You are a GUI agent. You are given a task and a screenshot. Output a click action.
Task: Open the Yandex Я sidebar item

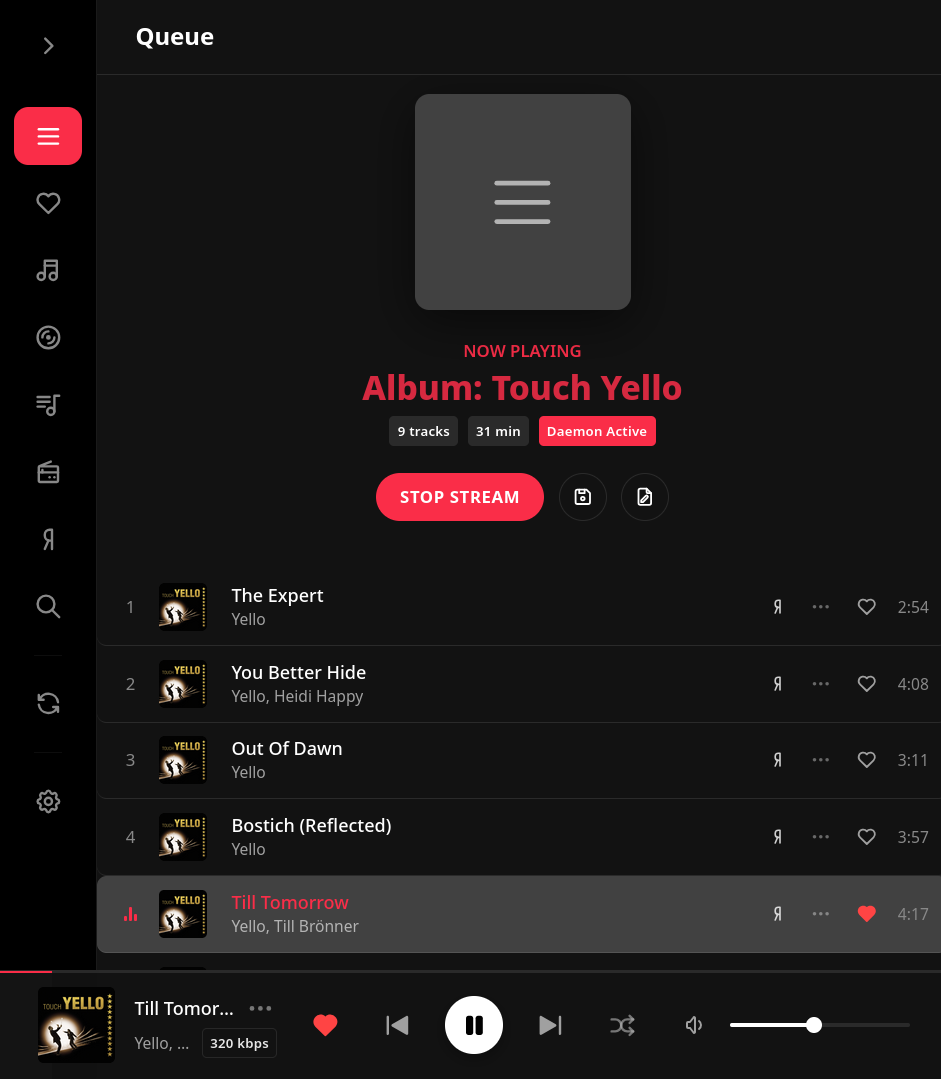click(x=48, y=540)
